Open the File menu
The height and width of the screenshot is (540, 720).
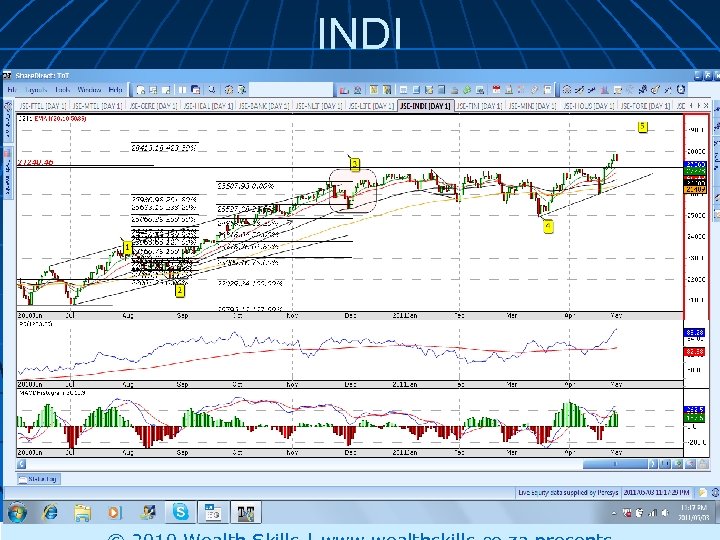[x=11, y=90]
